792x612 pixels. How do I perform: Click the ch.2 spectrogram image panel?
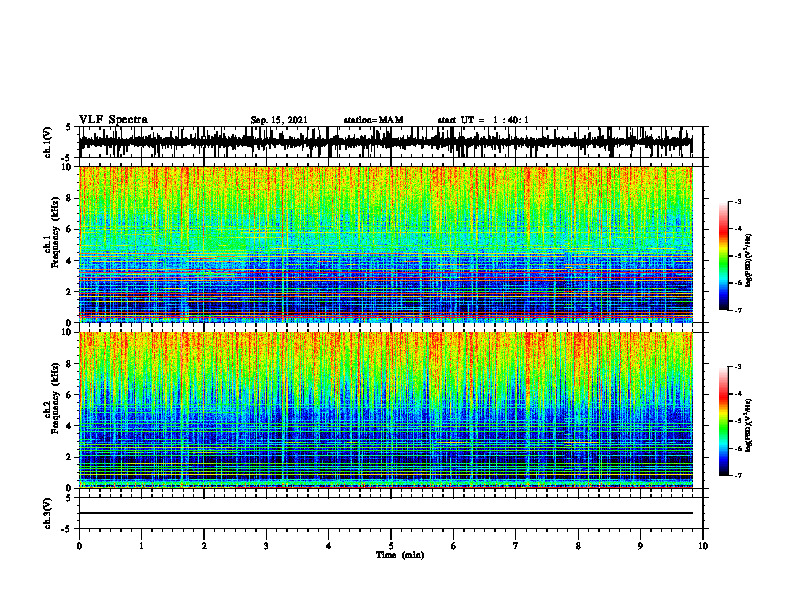coord(385,410)
